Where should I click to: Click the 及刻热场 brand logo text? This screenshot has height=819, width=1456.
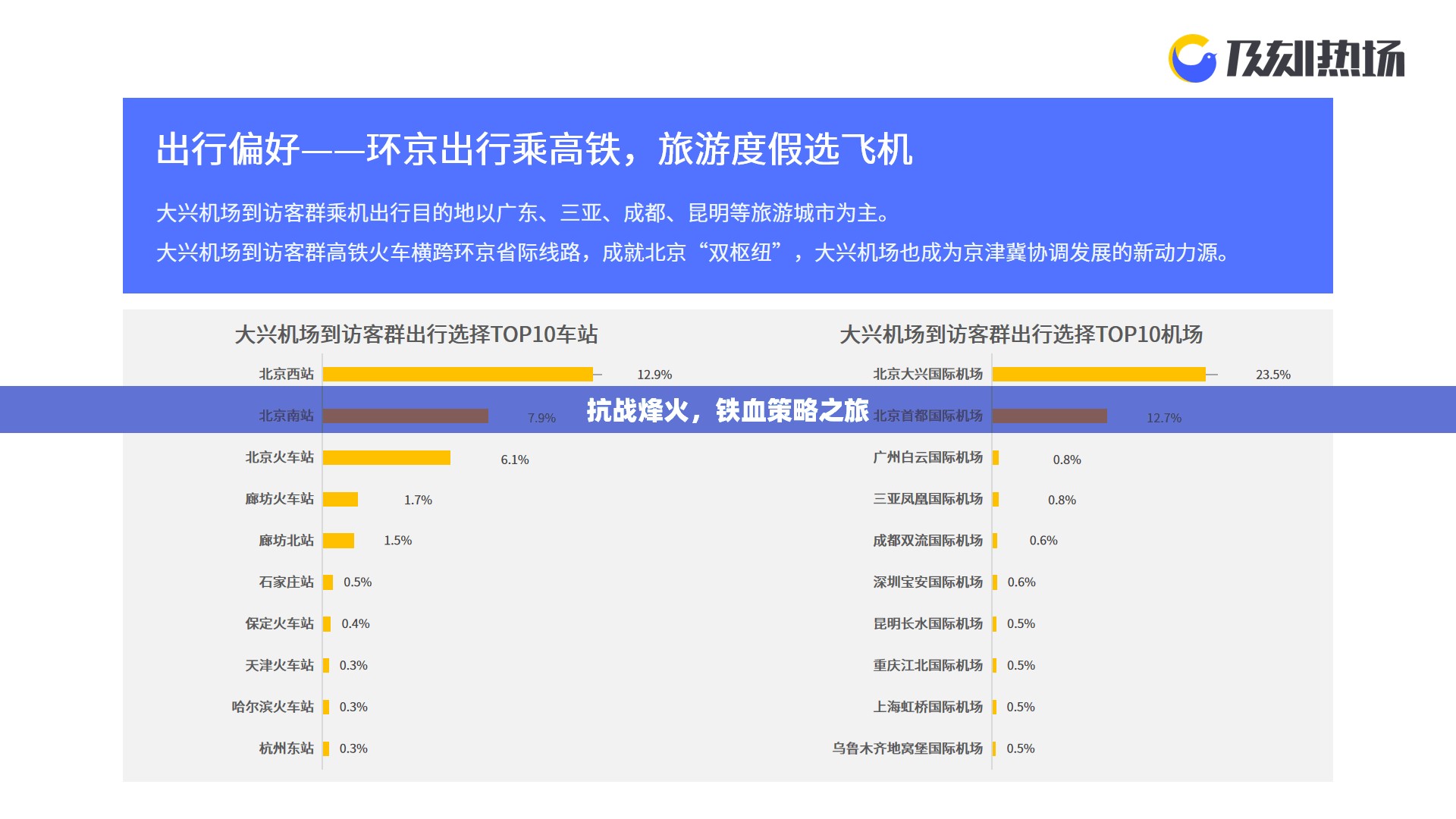click(x=1315, y=58)
